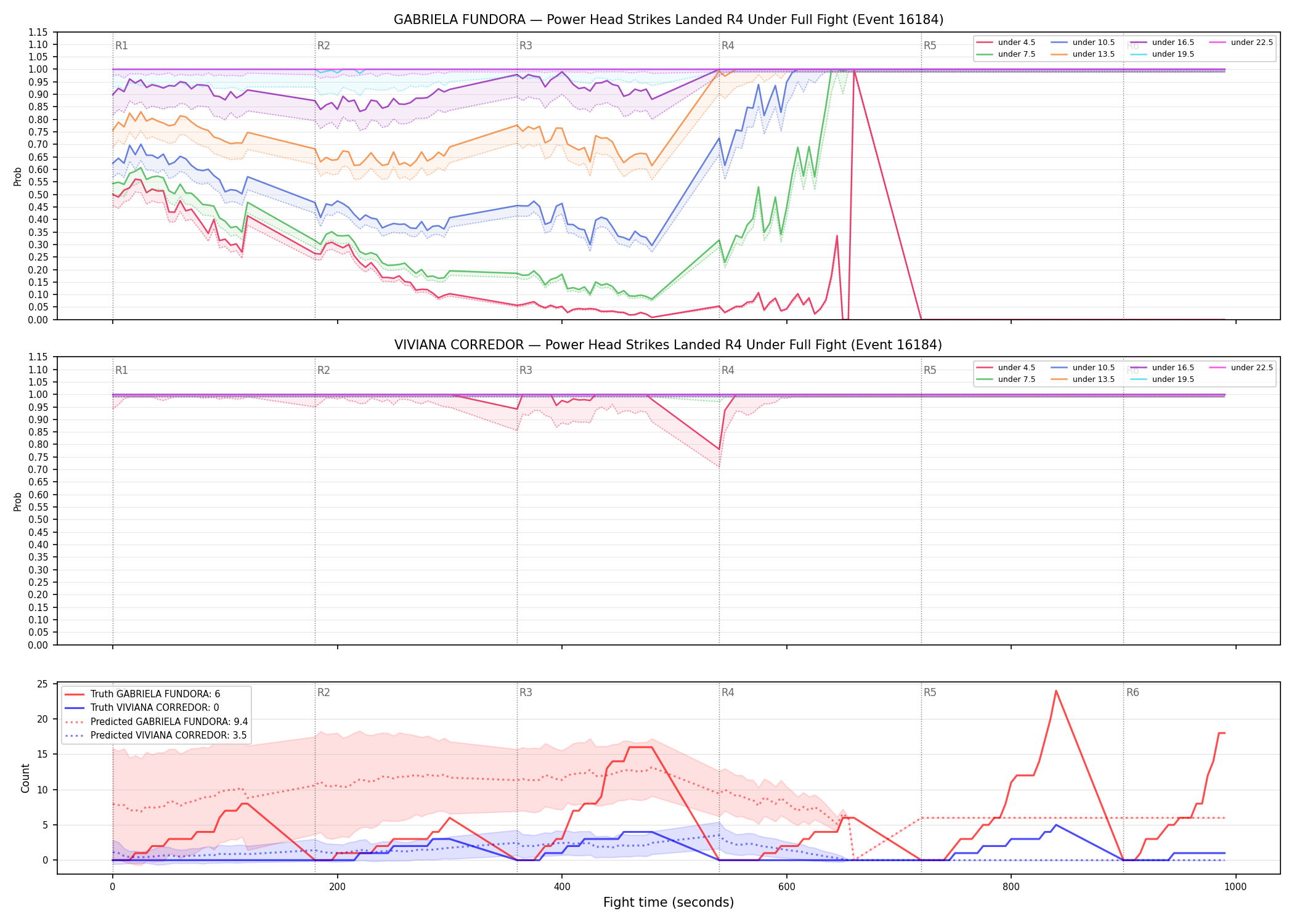This screenshot has width=1294, height=924.
Task: Click R4 label in the Count chart
Action: tap(728, 692)
